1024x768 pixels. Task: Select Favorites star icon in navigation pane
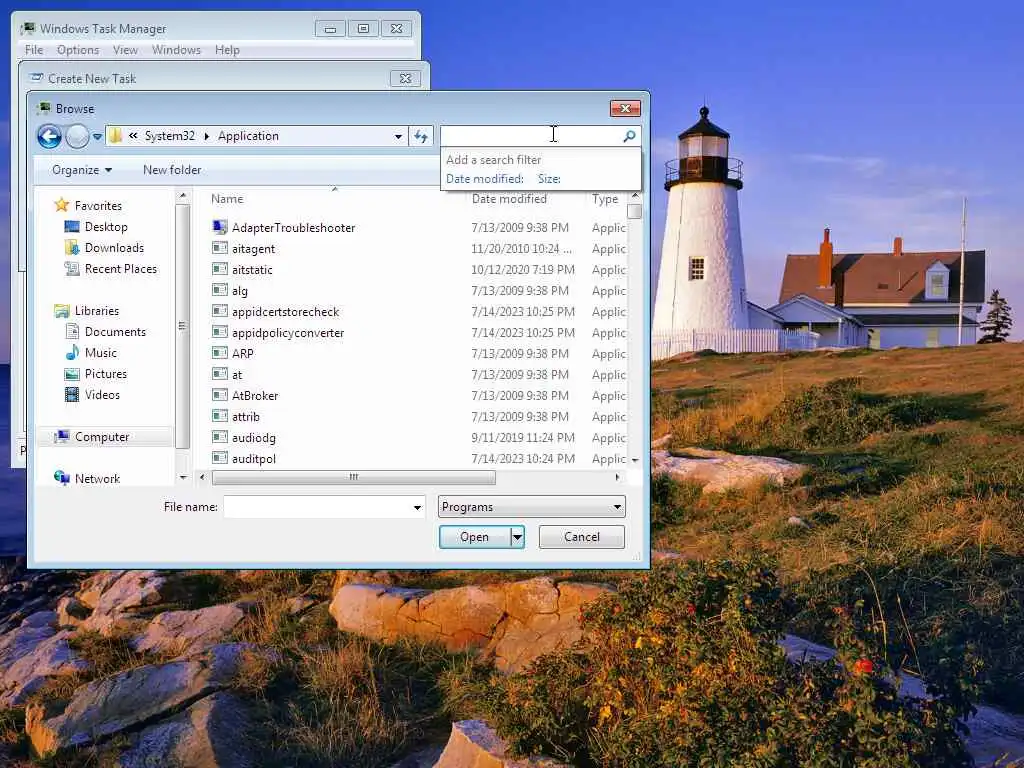click(62, 205)
